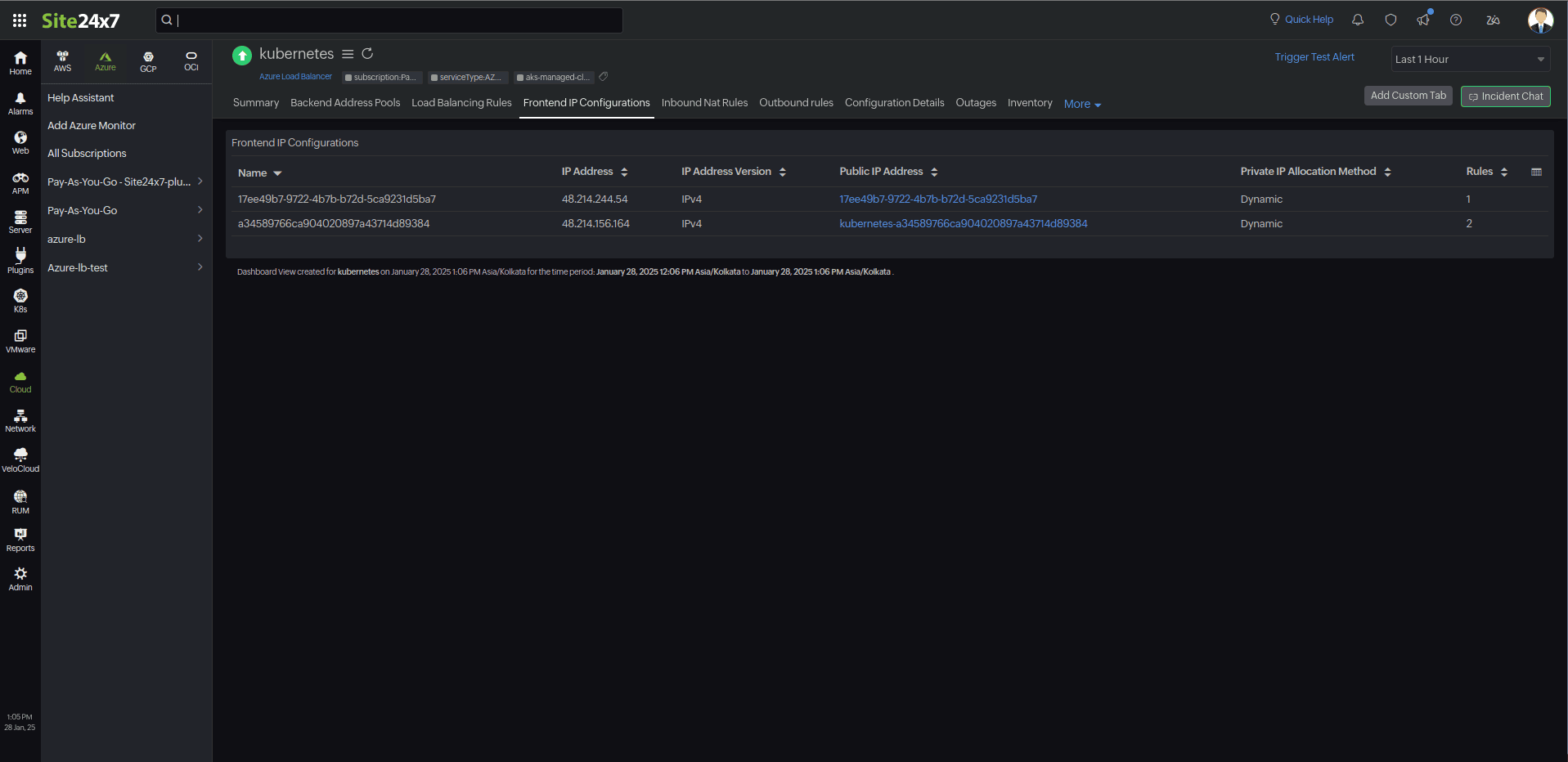Open the AWS monitoring section
The height and width of the screenshot is (762, 1568).
62,61
